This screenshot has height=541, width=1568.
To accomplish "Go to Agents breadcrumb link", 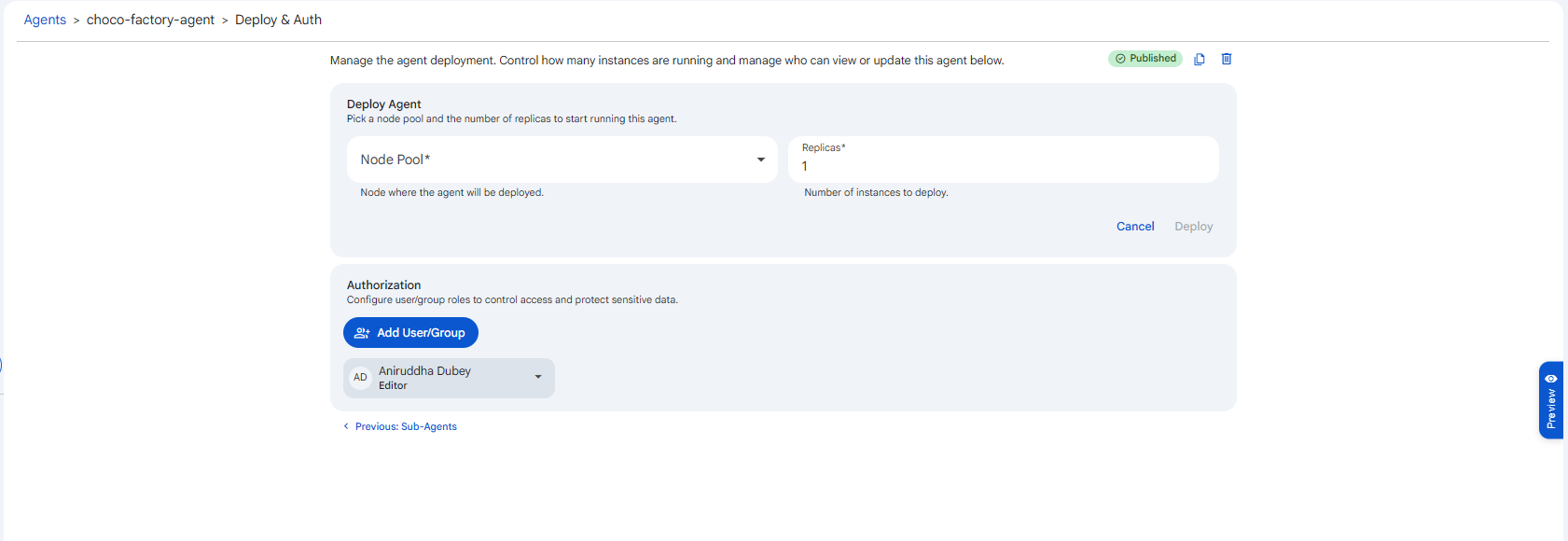I will coord(45,20).
